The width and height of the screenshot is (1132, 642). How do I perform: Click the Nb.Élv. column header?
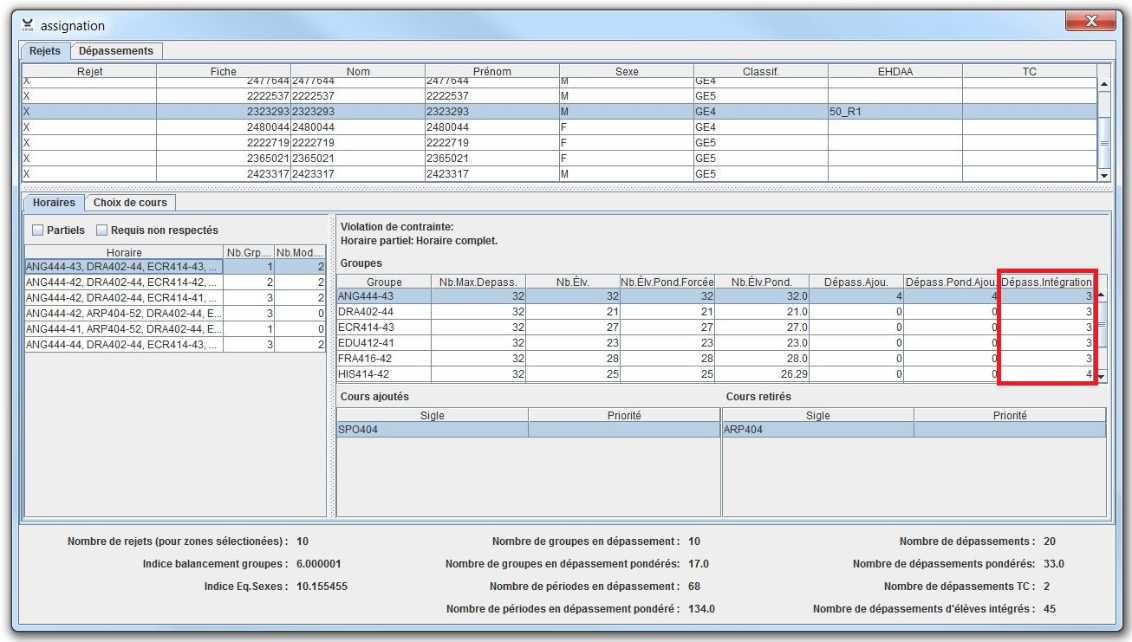(572, 282)
